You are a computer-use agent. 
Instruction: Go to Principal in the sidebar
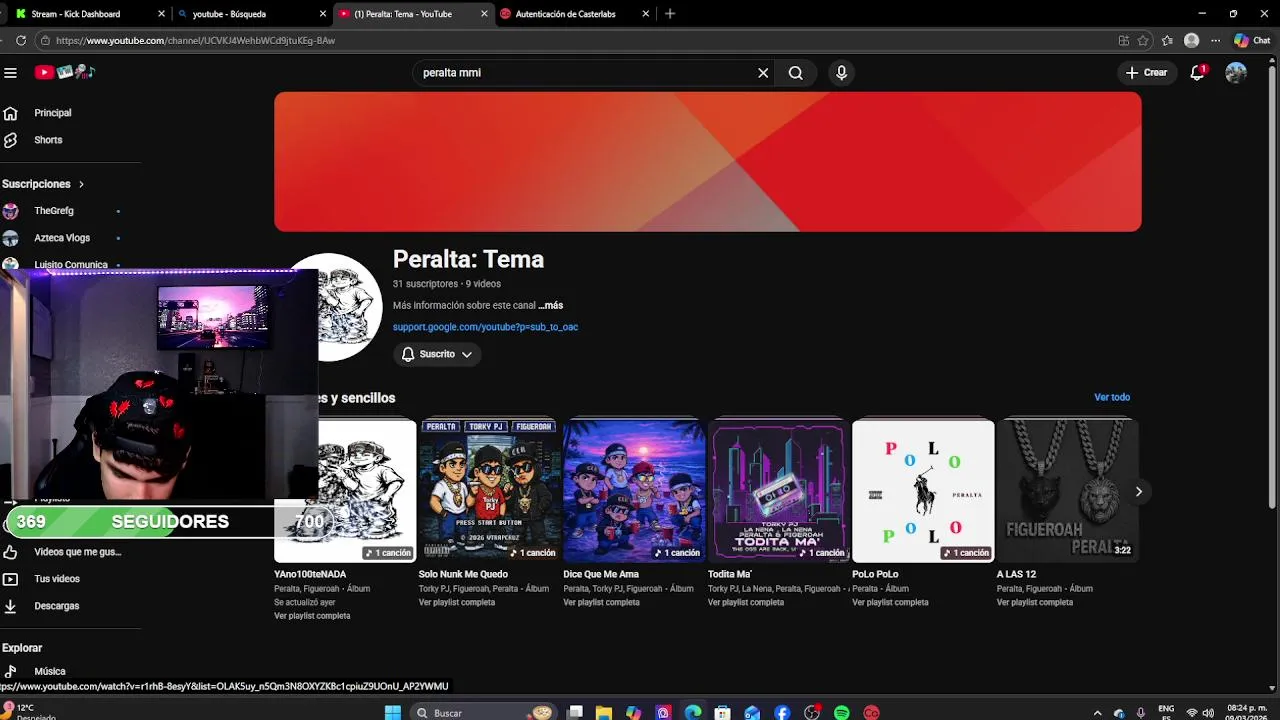tap(52, 113)
